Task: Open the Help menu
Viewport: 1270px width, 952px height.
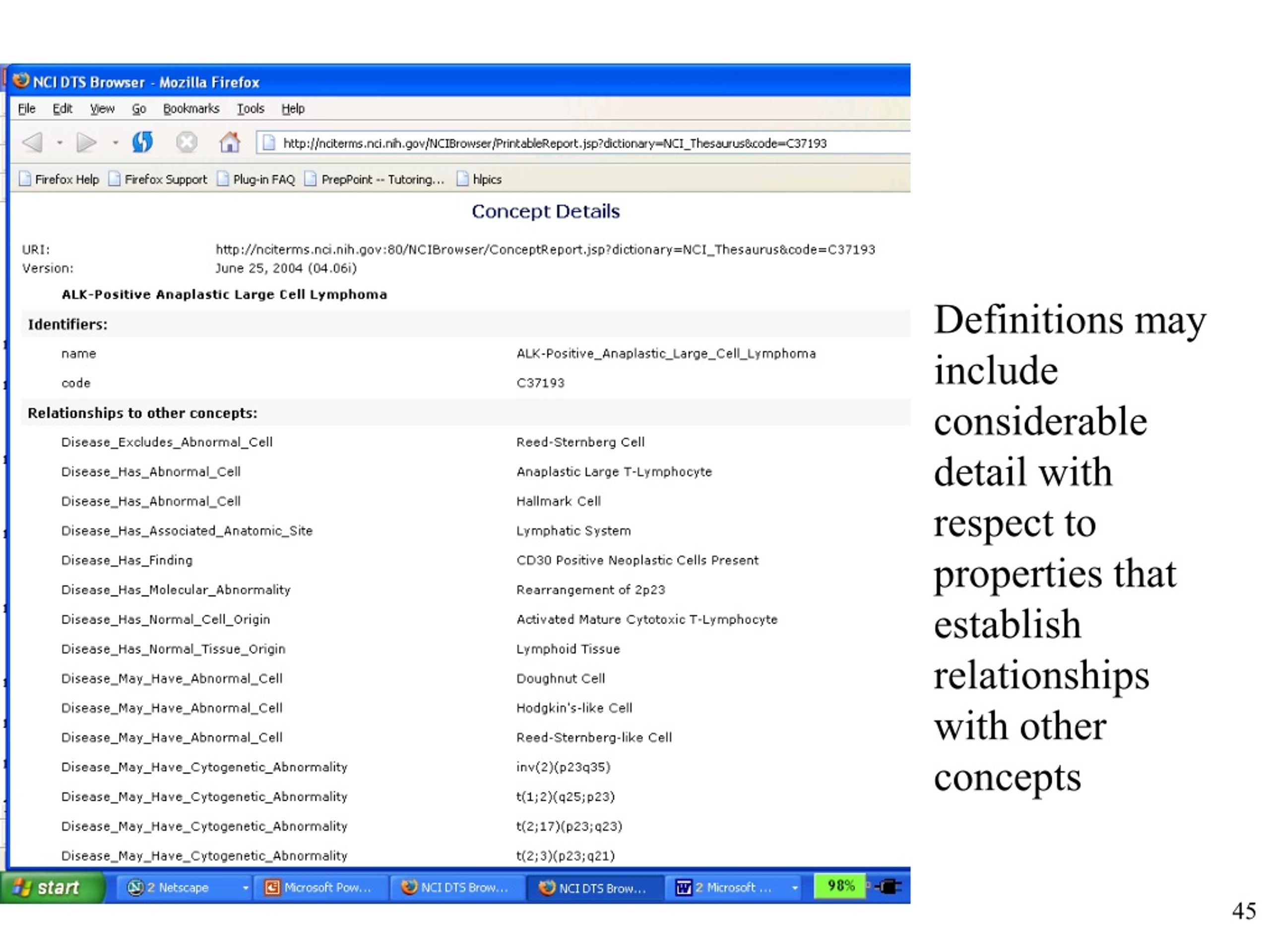Action: click(x=293, y=109)
